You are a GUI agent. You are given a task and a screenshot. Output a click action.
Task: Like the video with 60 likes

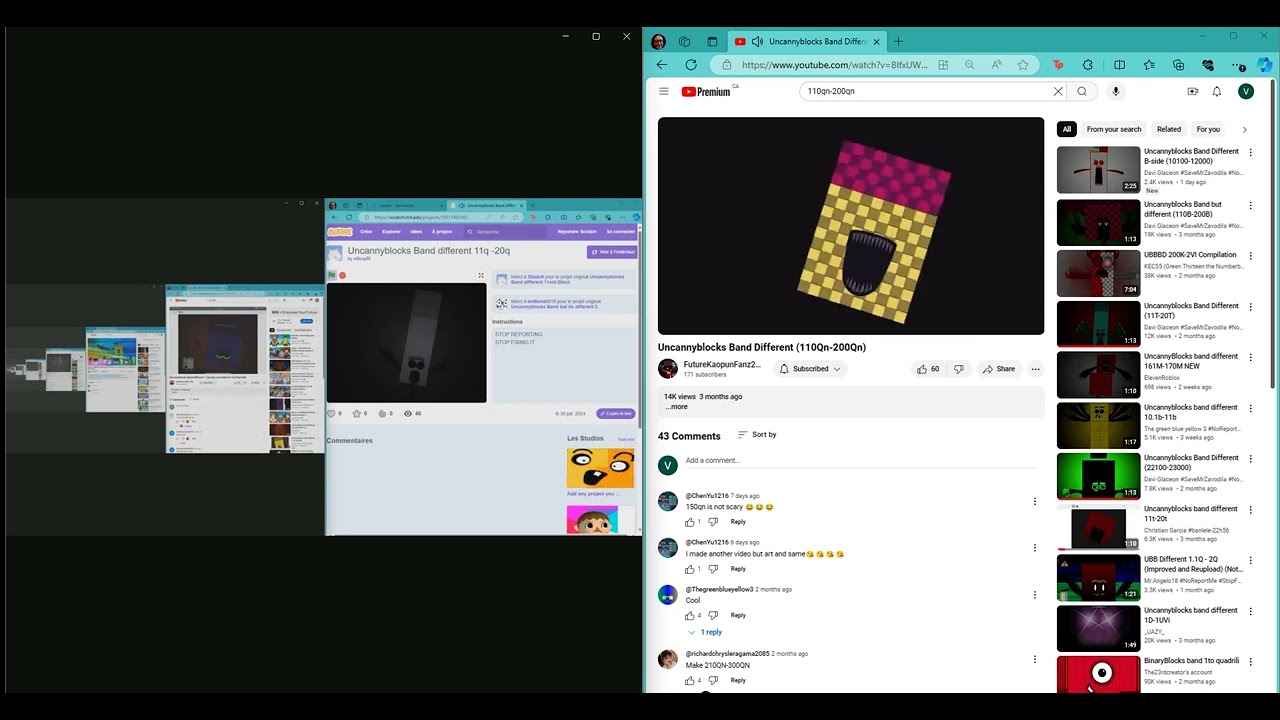tap(928, 369)
